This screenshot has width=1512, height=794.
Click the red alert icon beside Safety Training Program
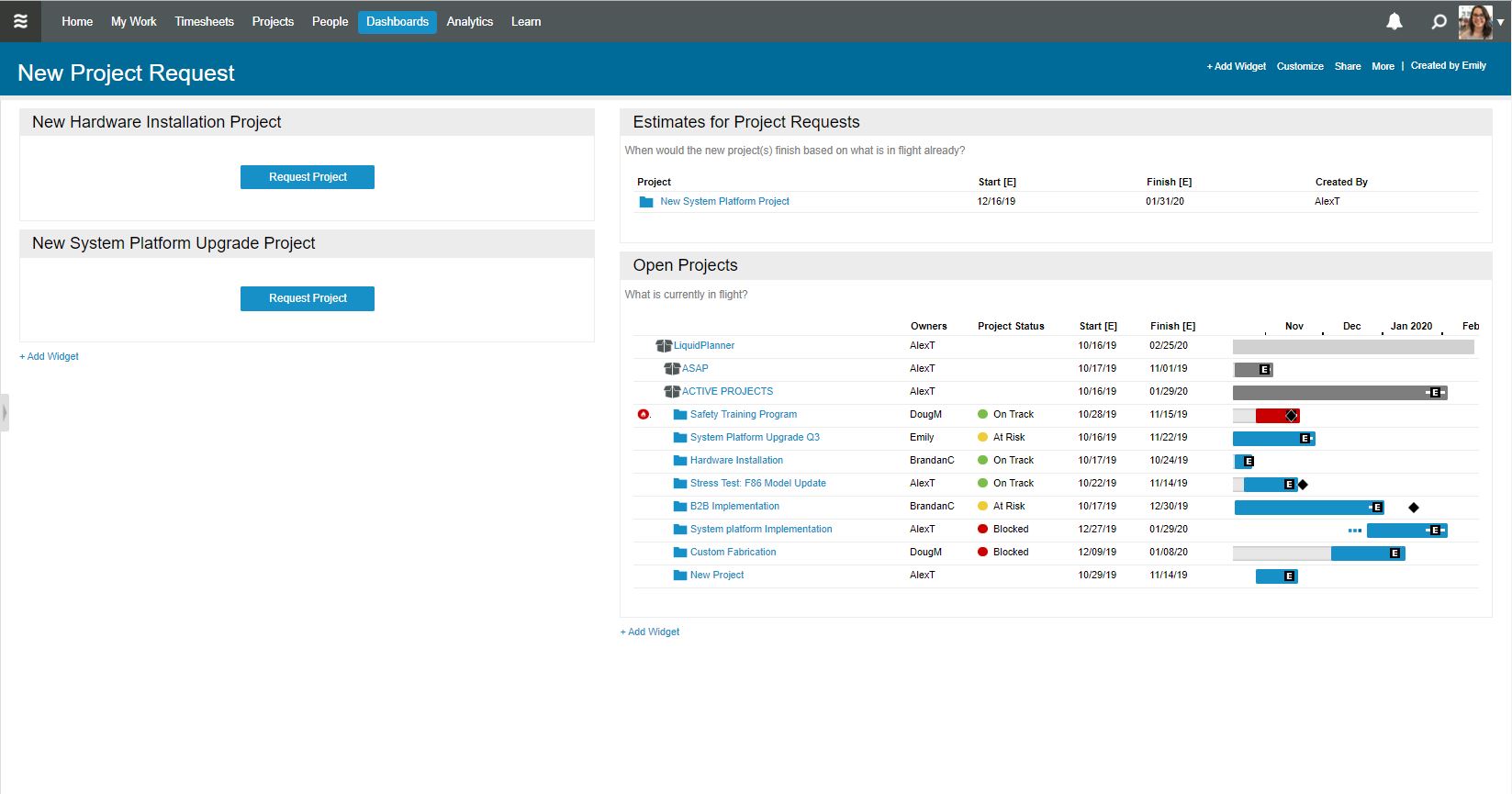pos(643,415)
